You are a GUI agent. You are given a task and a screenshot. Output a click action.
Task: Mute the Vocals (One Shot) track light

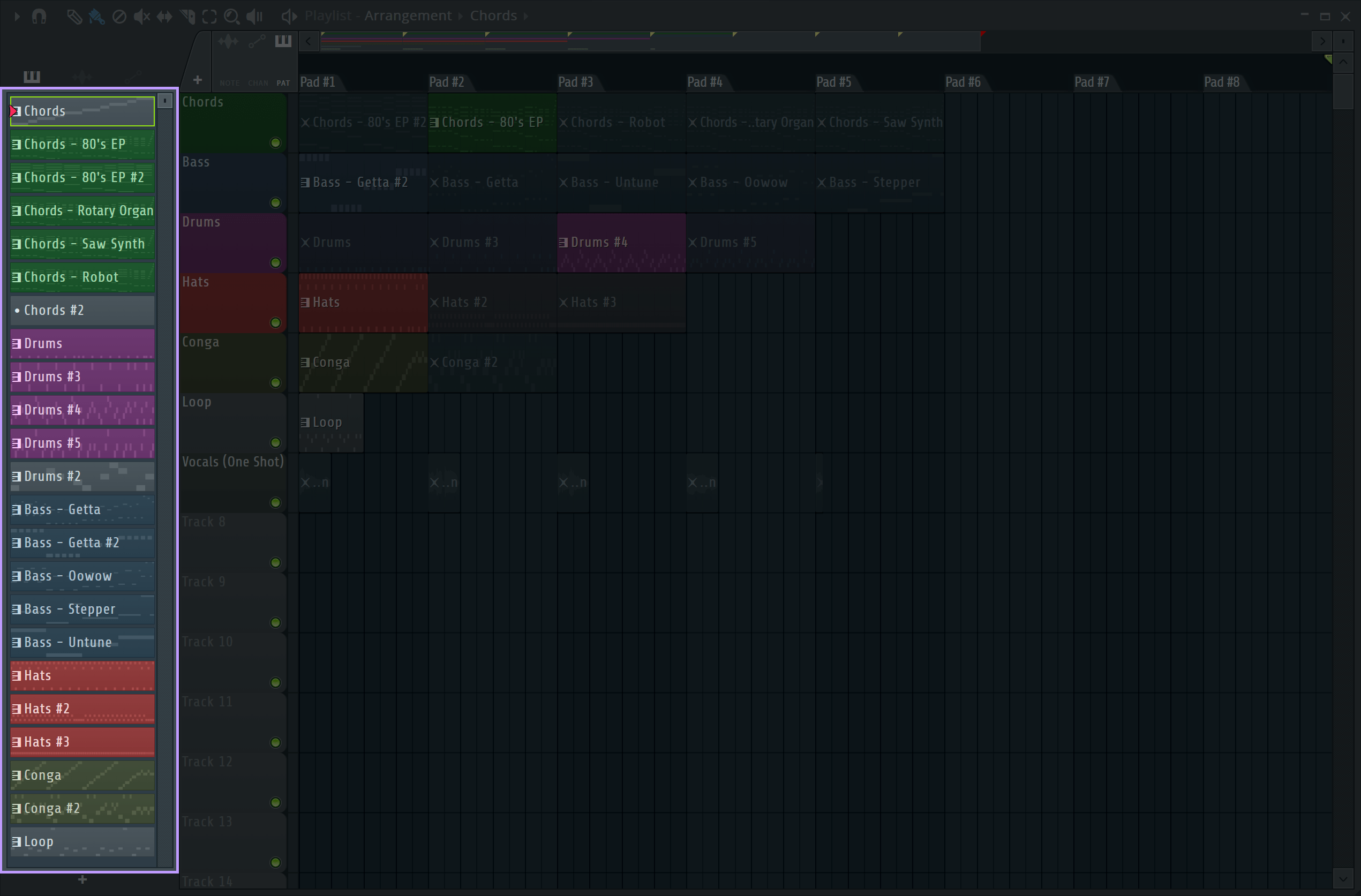click(x=276, y=503)
